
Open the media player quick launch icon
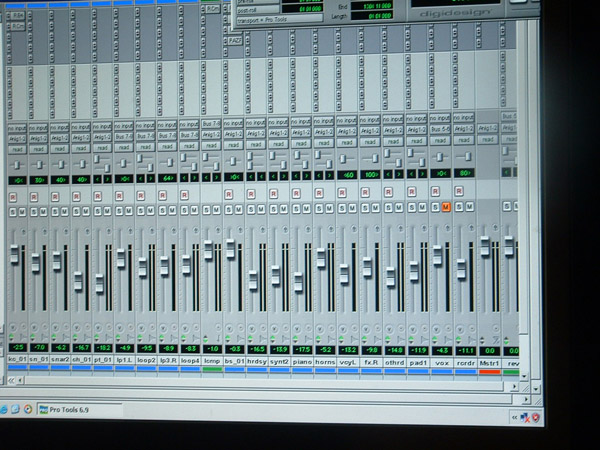tap(28, 409)
